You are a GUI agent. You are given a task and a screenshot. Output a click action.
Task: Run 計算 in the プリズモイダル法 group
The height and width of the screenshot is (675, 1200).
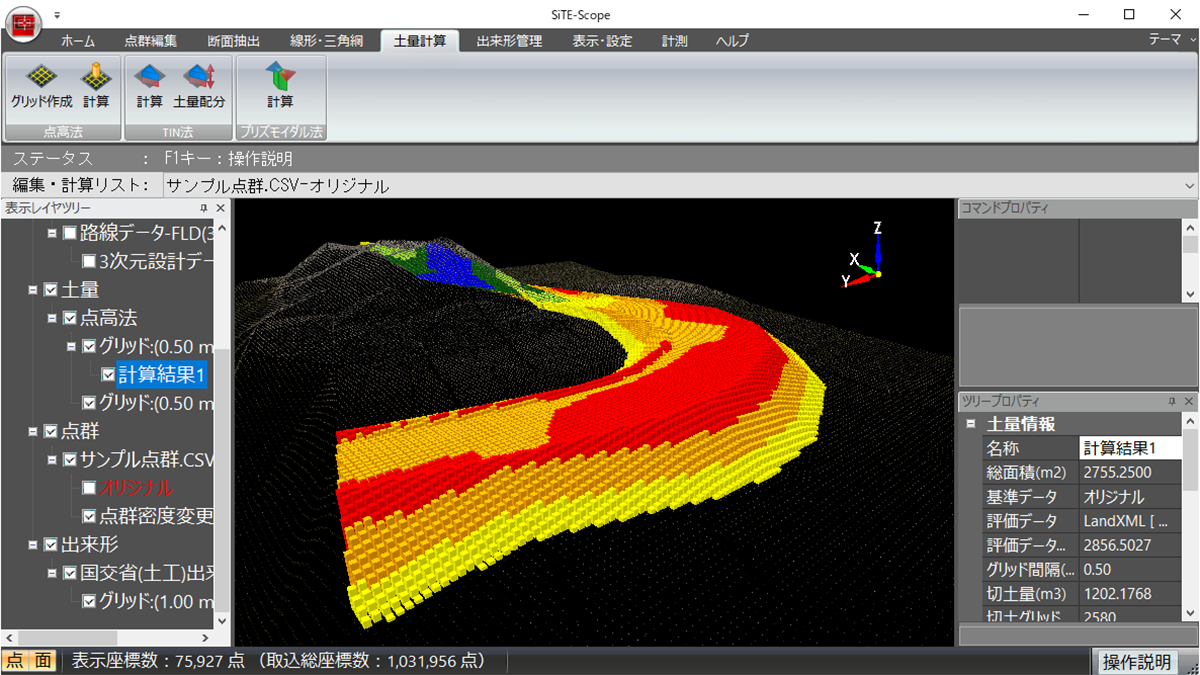pos(280,85)
